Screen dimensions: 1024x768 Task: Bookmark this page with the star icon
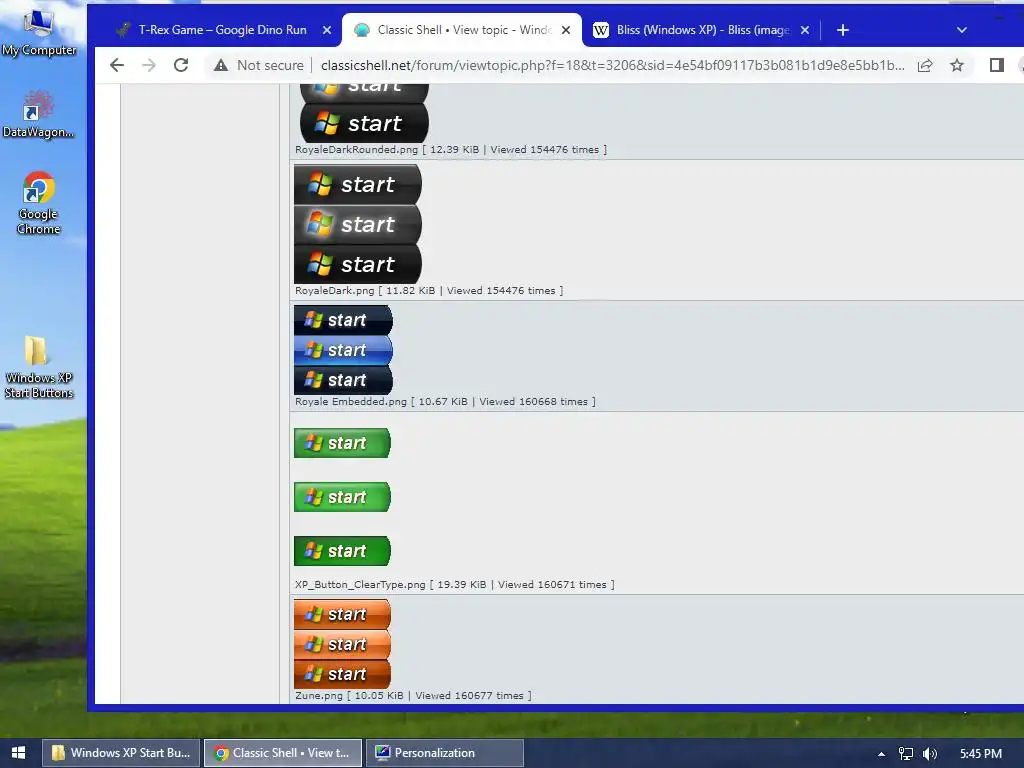[x=957, y=65]
